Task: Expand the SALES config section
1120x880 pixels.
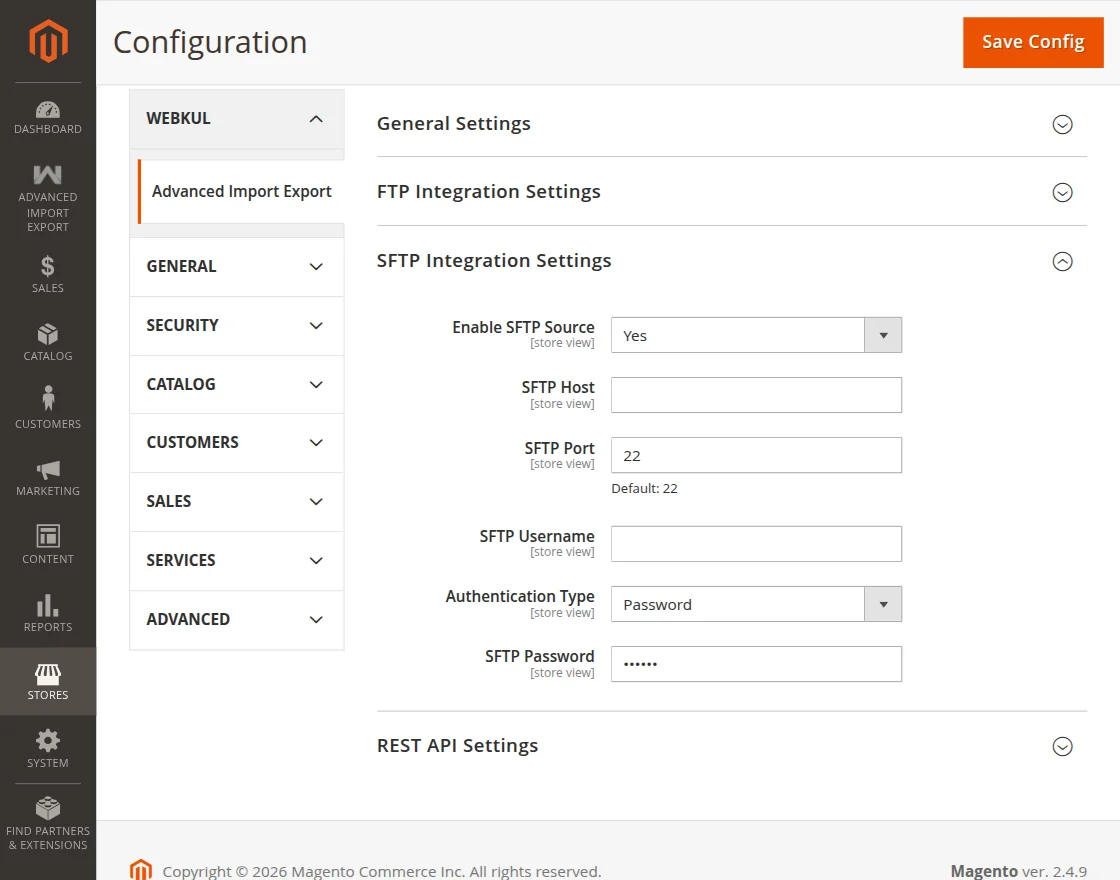Action: [236, 501]
